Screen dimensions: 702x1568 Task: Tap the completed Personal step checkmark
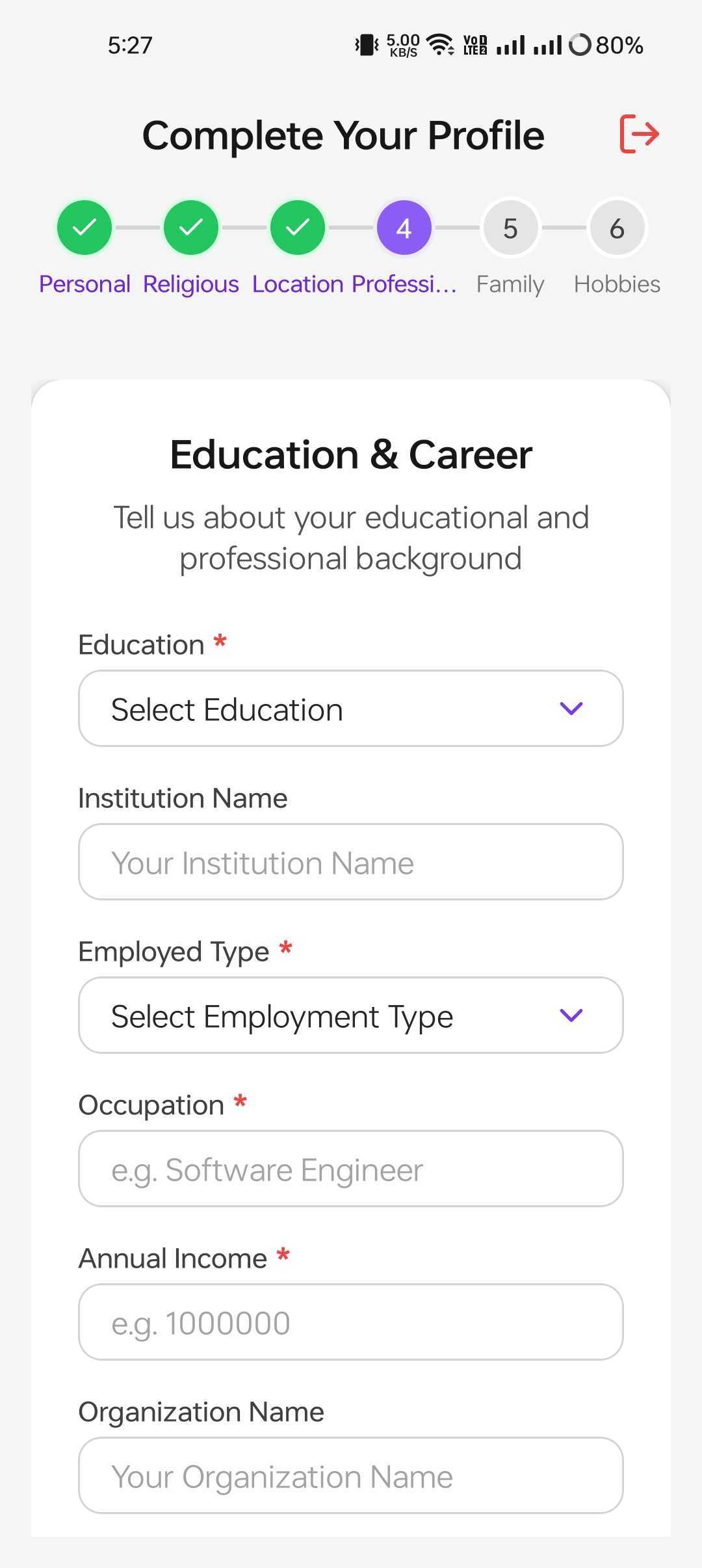click(84, 228)
